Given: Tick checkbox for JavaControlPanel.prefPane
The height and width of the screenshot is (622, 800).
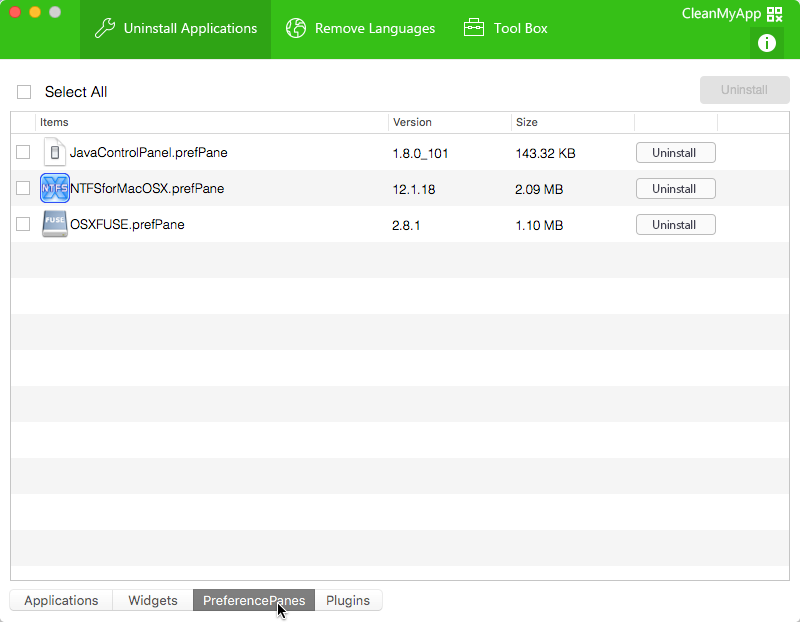Looking at the screenshot, I should 23,152.
